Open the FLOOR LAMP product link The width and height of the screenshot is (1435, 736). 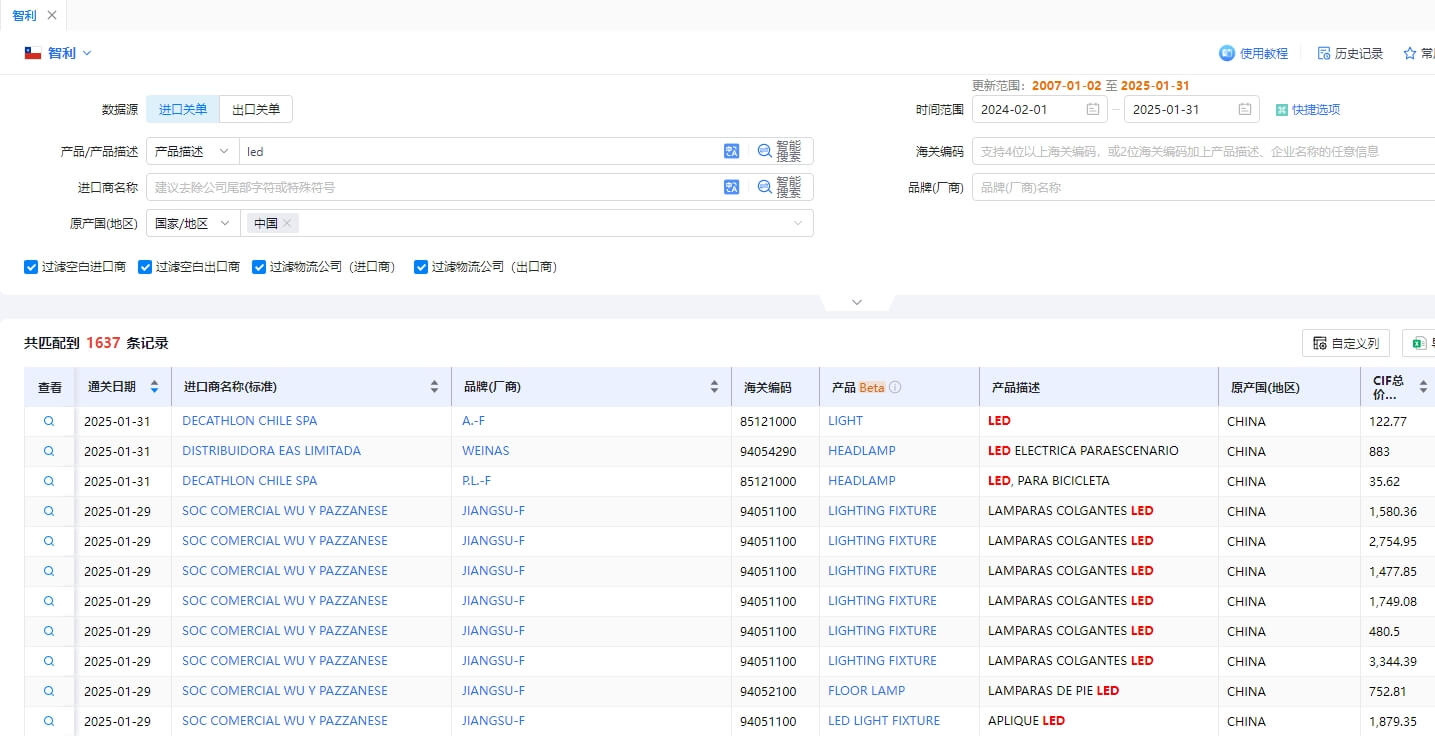pyautogui.click(x=867, y=691)
